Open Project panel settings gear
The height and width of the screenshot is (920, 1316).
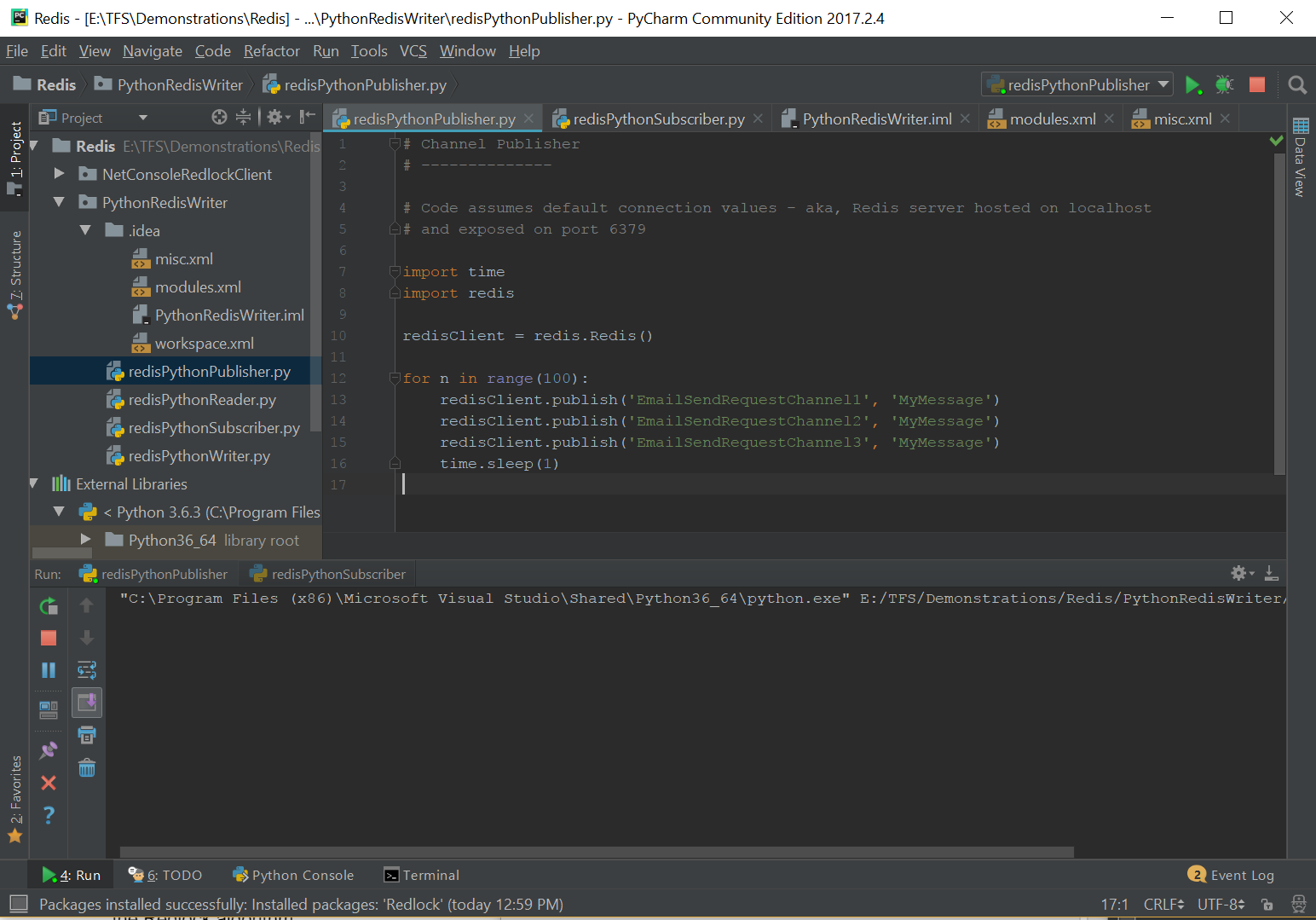(278, 117)
